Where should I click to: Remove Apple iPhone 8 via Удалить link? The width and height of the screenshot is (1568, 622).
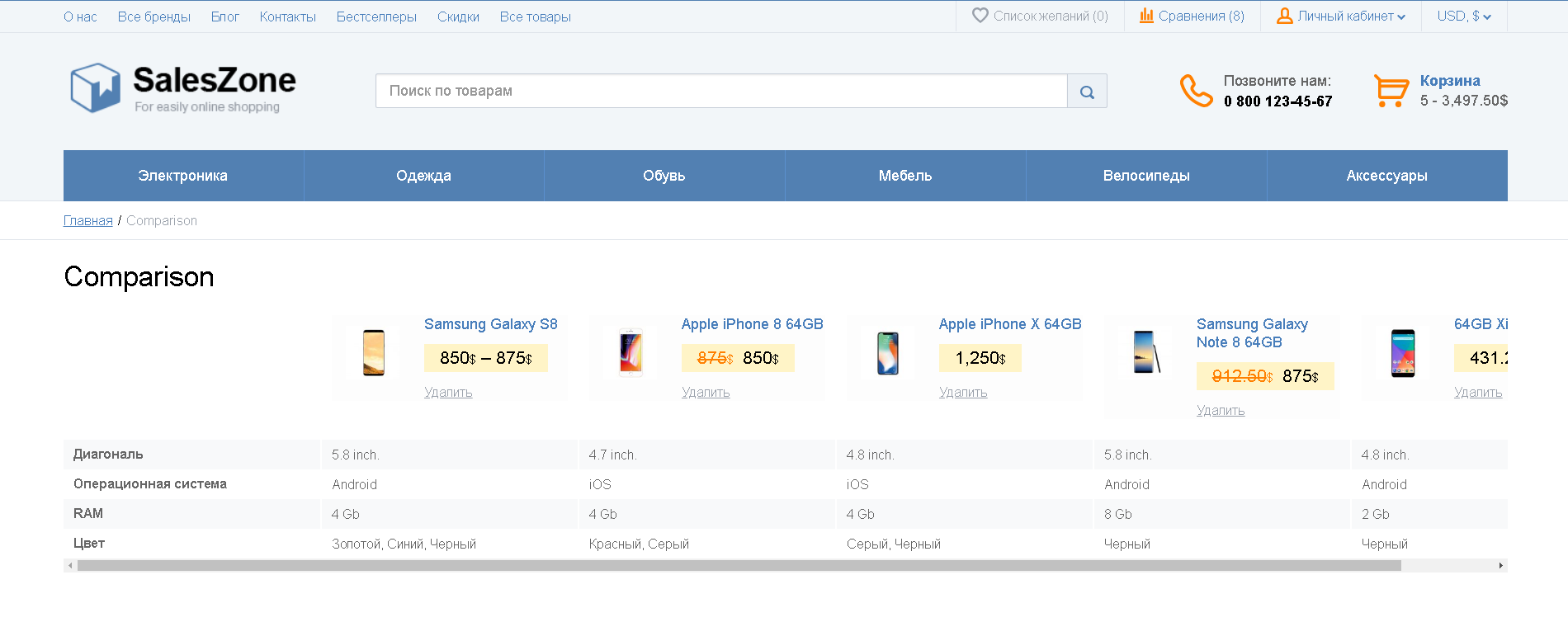click(x=706, y=392)
